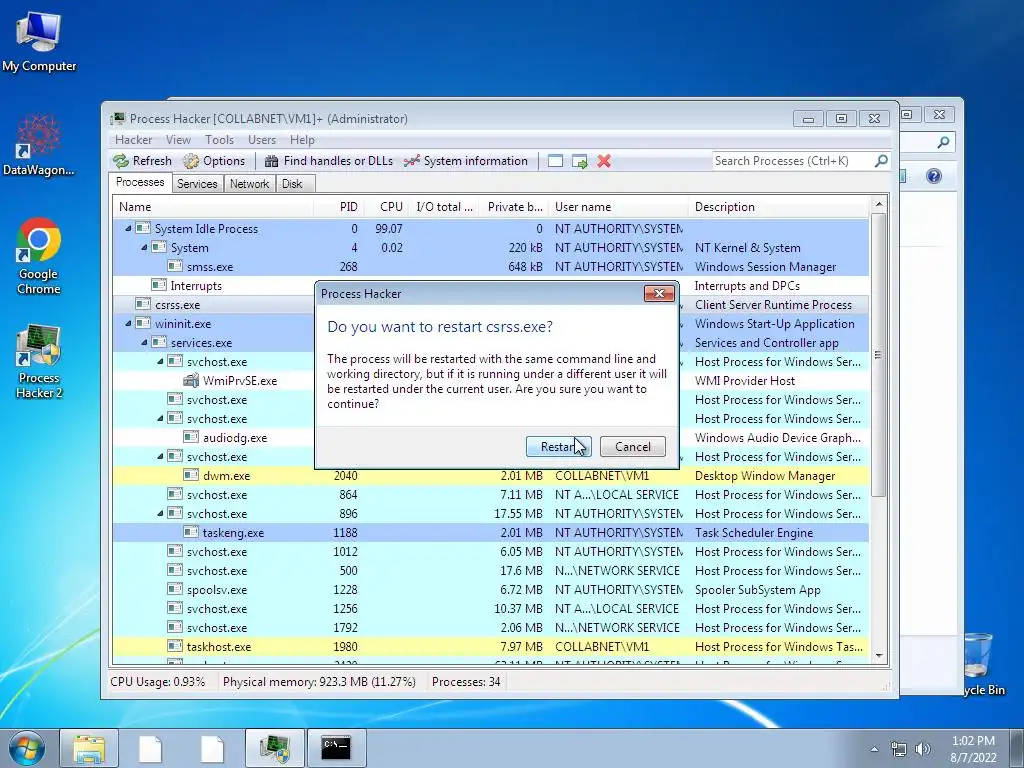Sort by the Private bytes column

tap(514, 207)
